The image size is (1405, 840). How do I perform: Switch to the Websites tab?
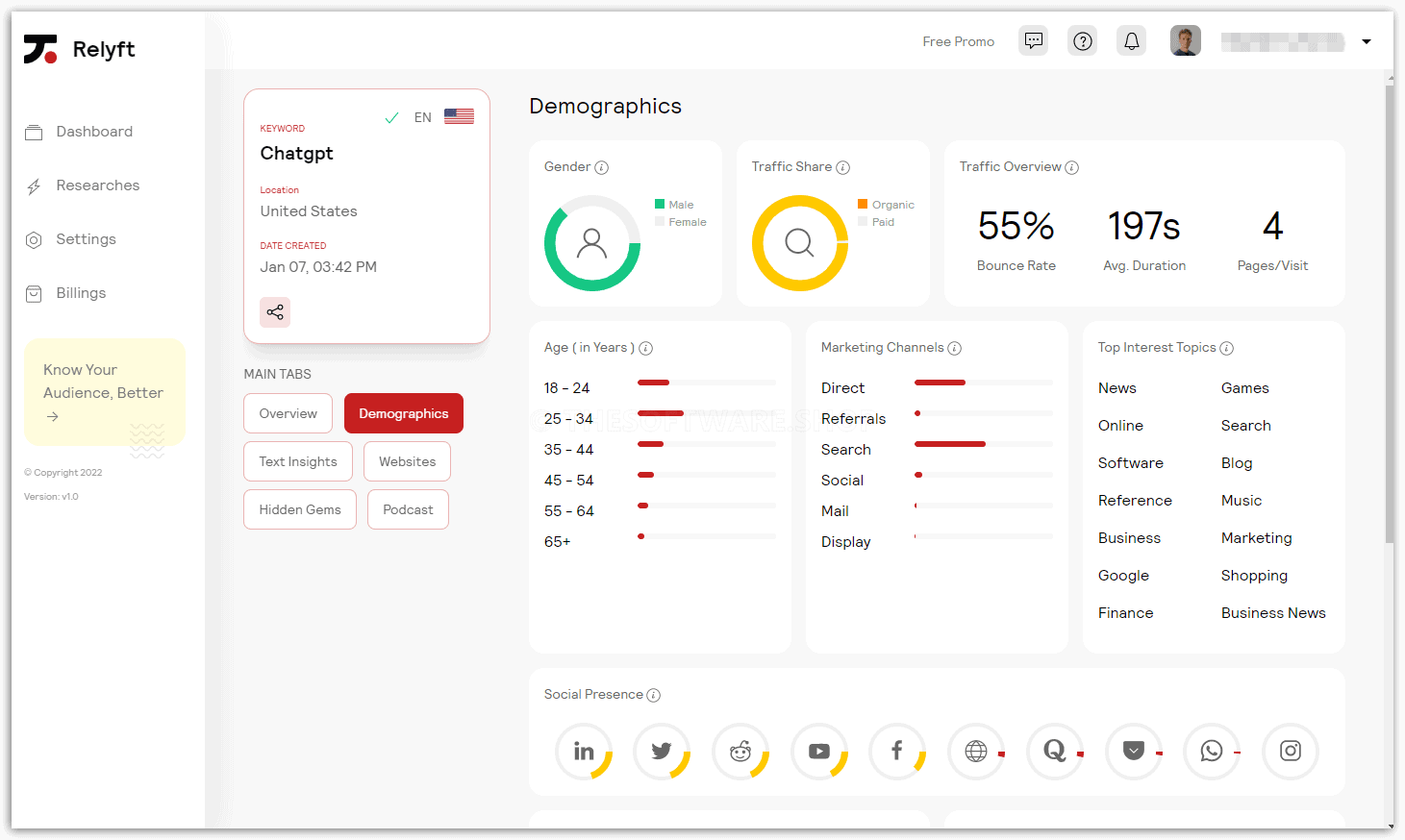pyautogui.click(x=408, y=461)
